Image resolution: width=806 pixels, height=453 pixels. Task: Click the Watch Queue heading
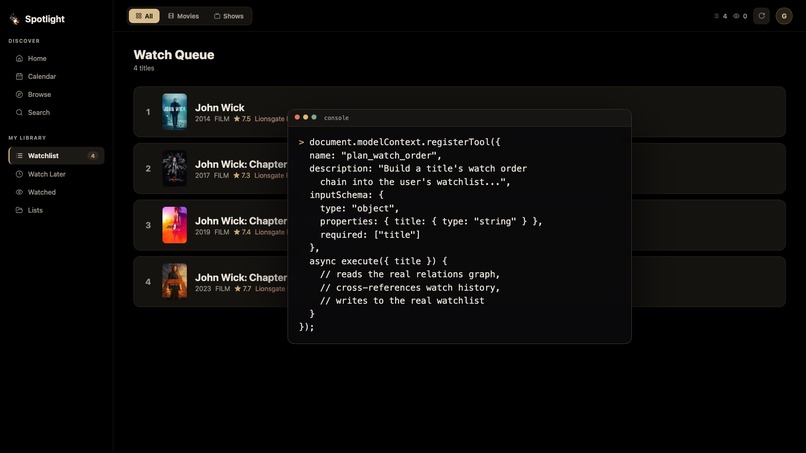[174, 55]
